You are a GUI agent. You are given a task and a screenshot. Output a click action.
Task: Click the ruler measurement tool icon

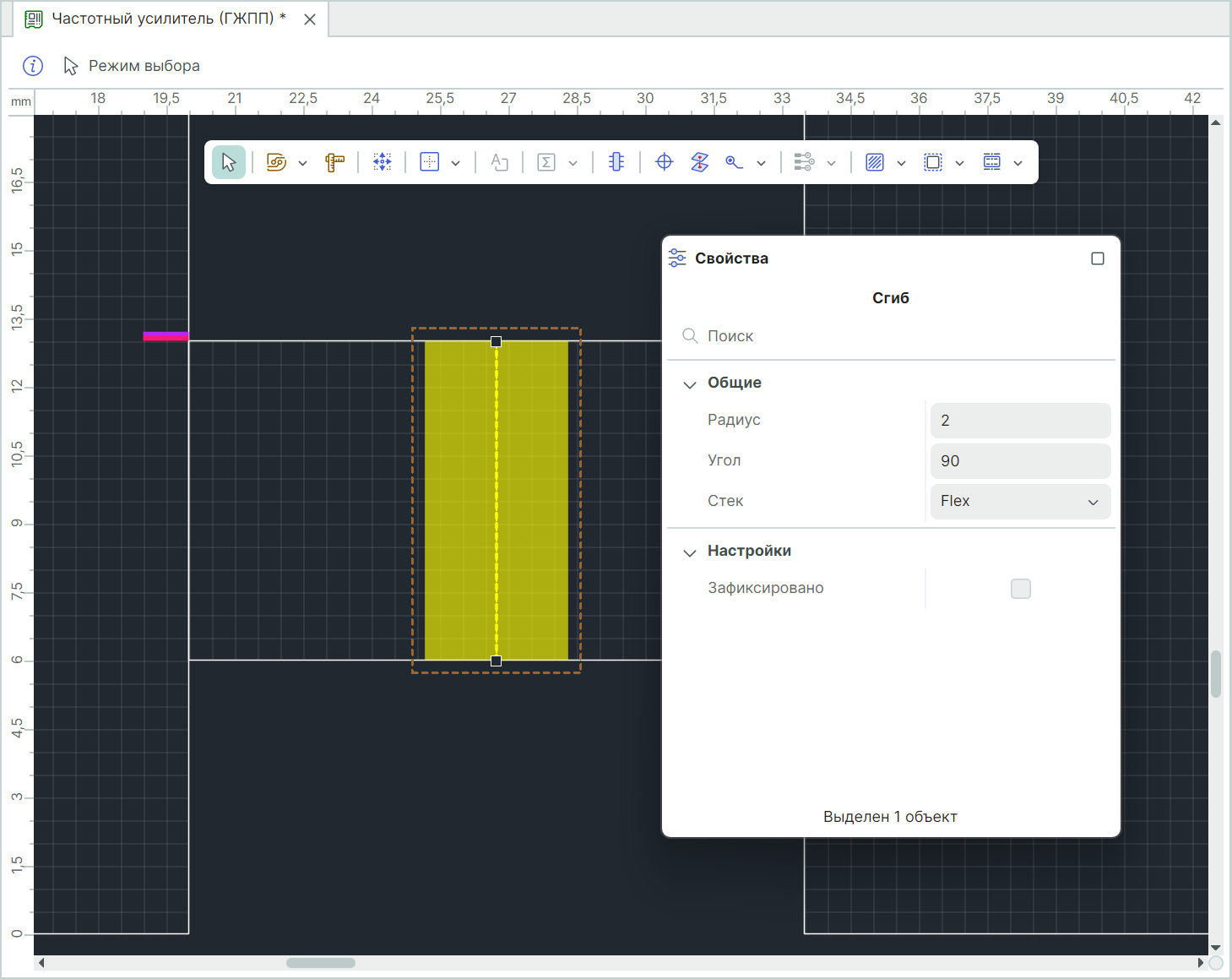coord(334,162)
